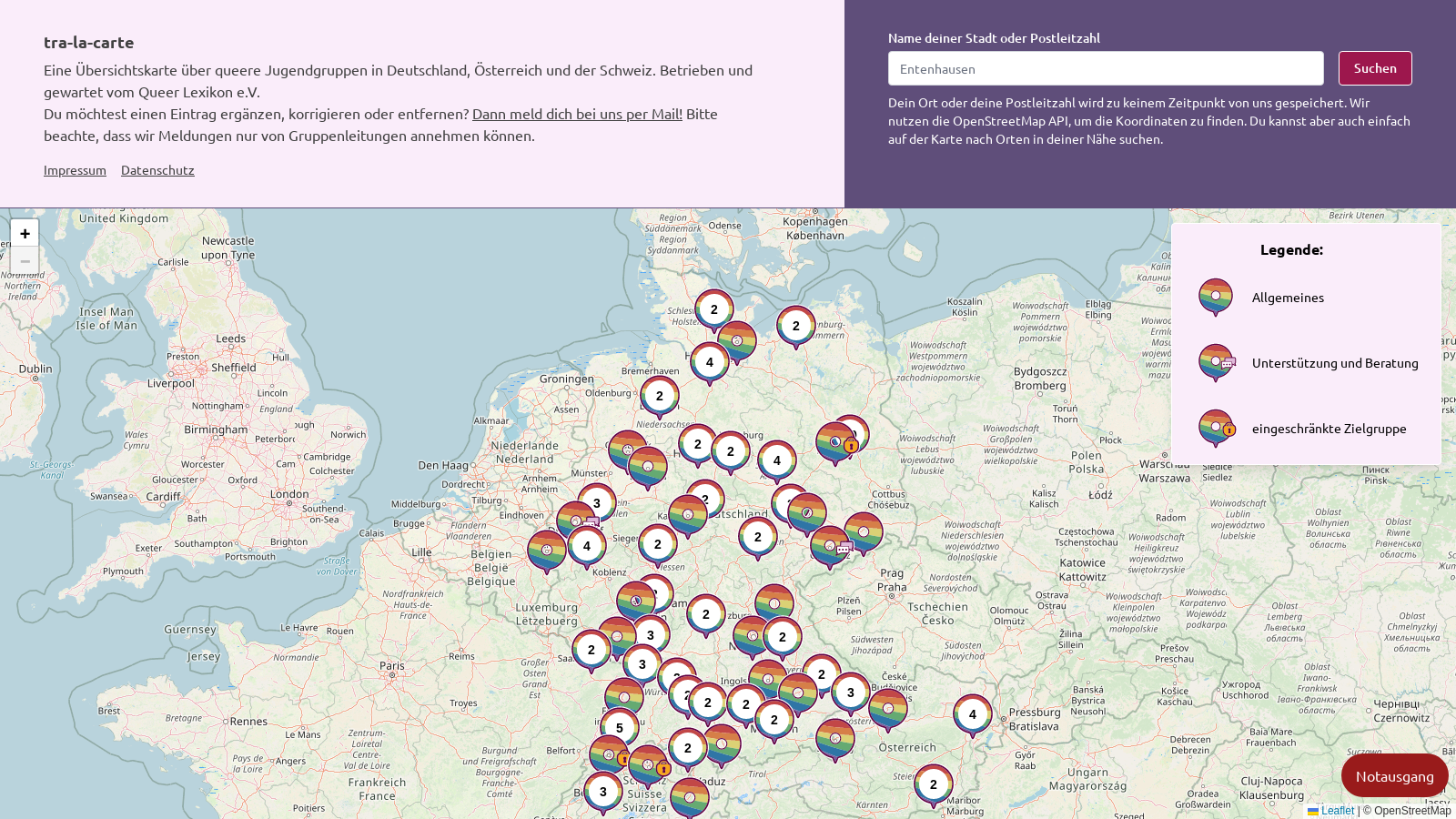This screenshot has height=819, width=1456.
Task: Open the cluster of 2 near Saarland by Luxemburg
Action: point(591,652)
